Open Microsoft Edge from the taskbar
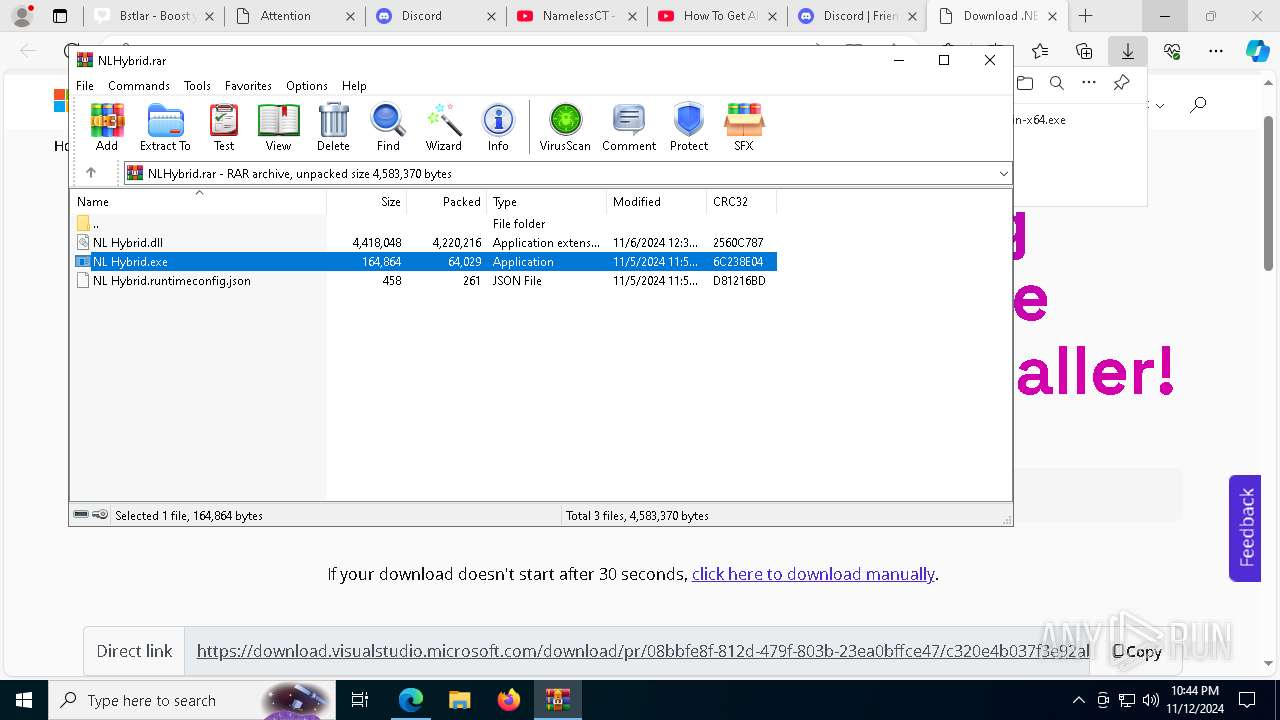Image resolution: width=1280 pixels, height=720 pixels. 410,700
